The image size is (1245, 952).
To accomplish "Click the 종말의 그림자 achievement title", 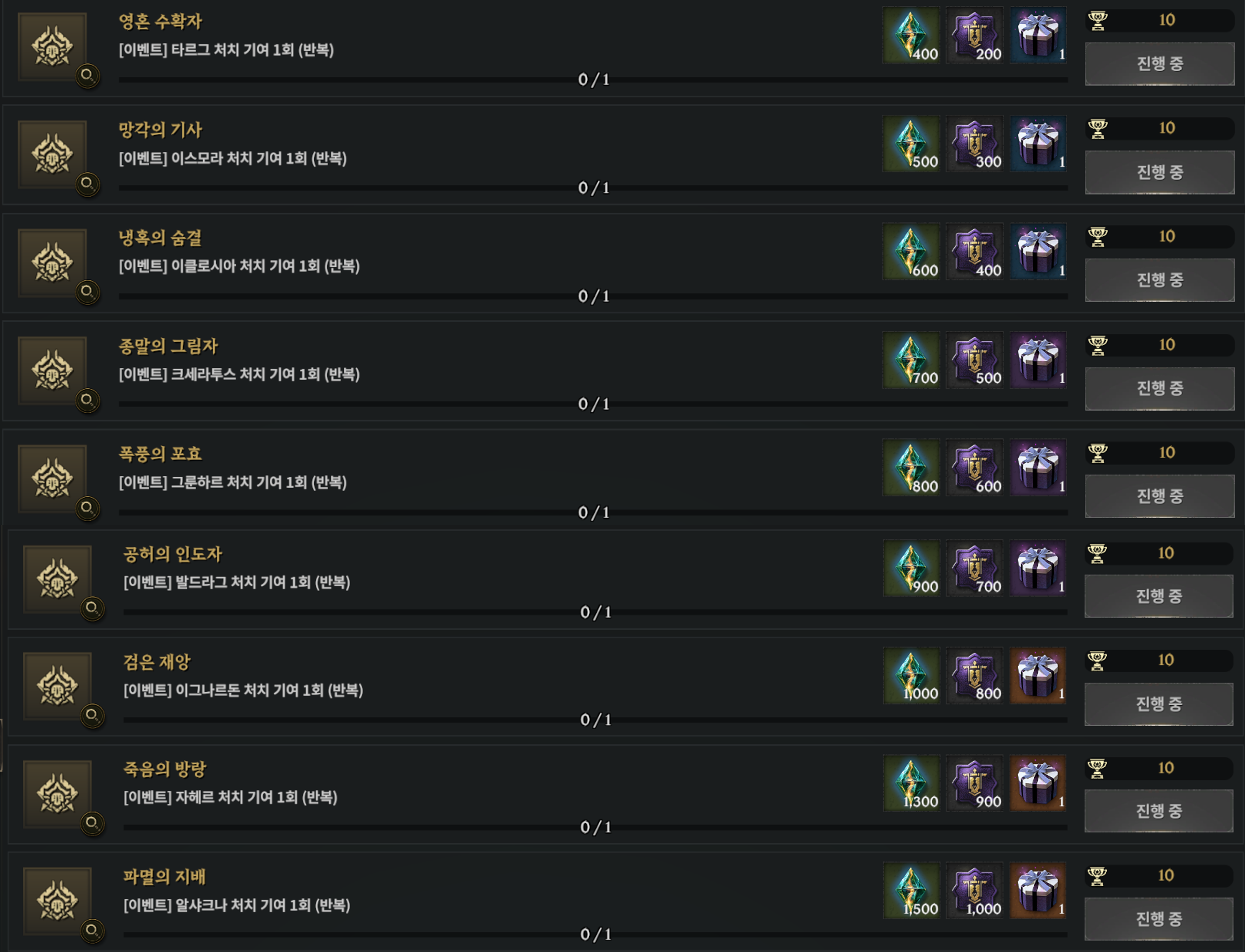I will pyautogui.click(x=168, y=346).
